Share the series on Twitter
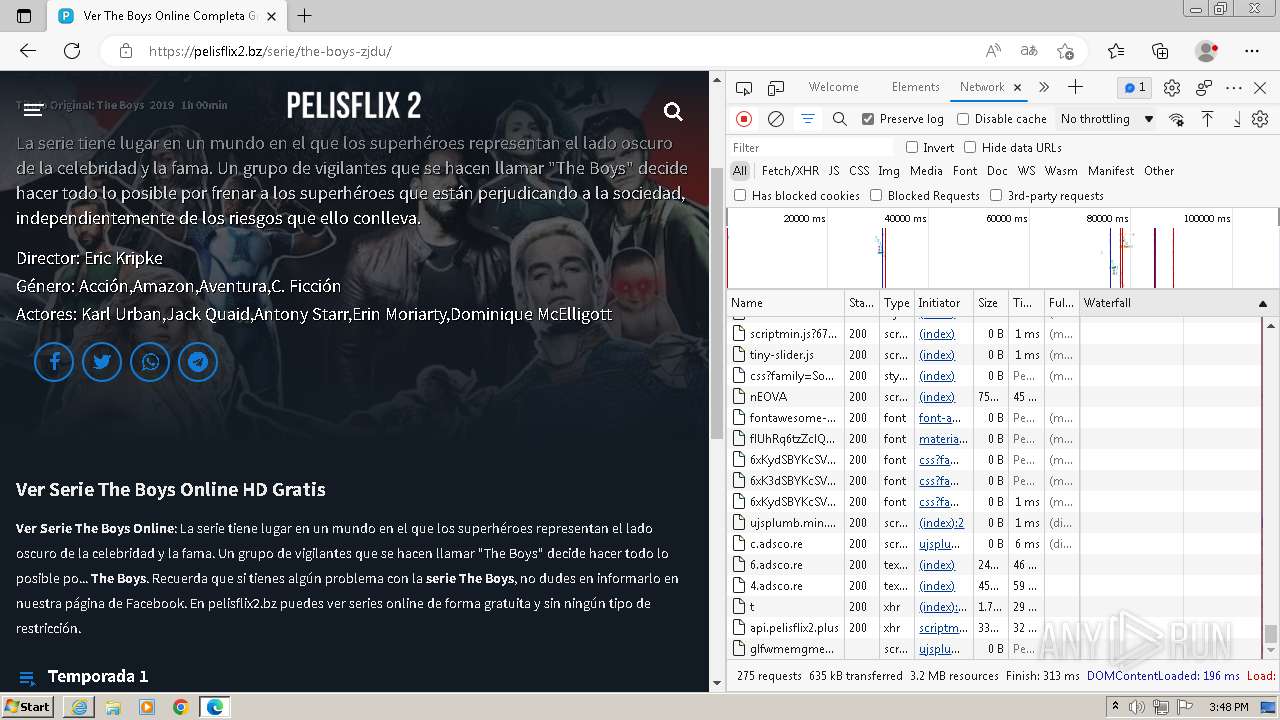1280x720 pixels. [102, 362]
